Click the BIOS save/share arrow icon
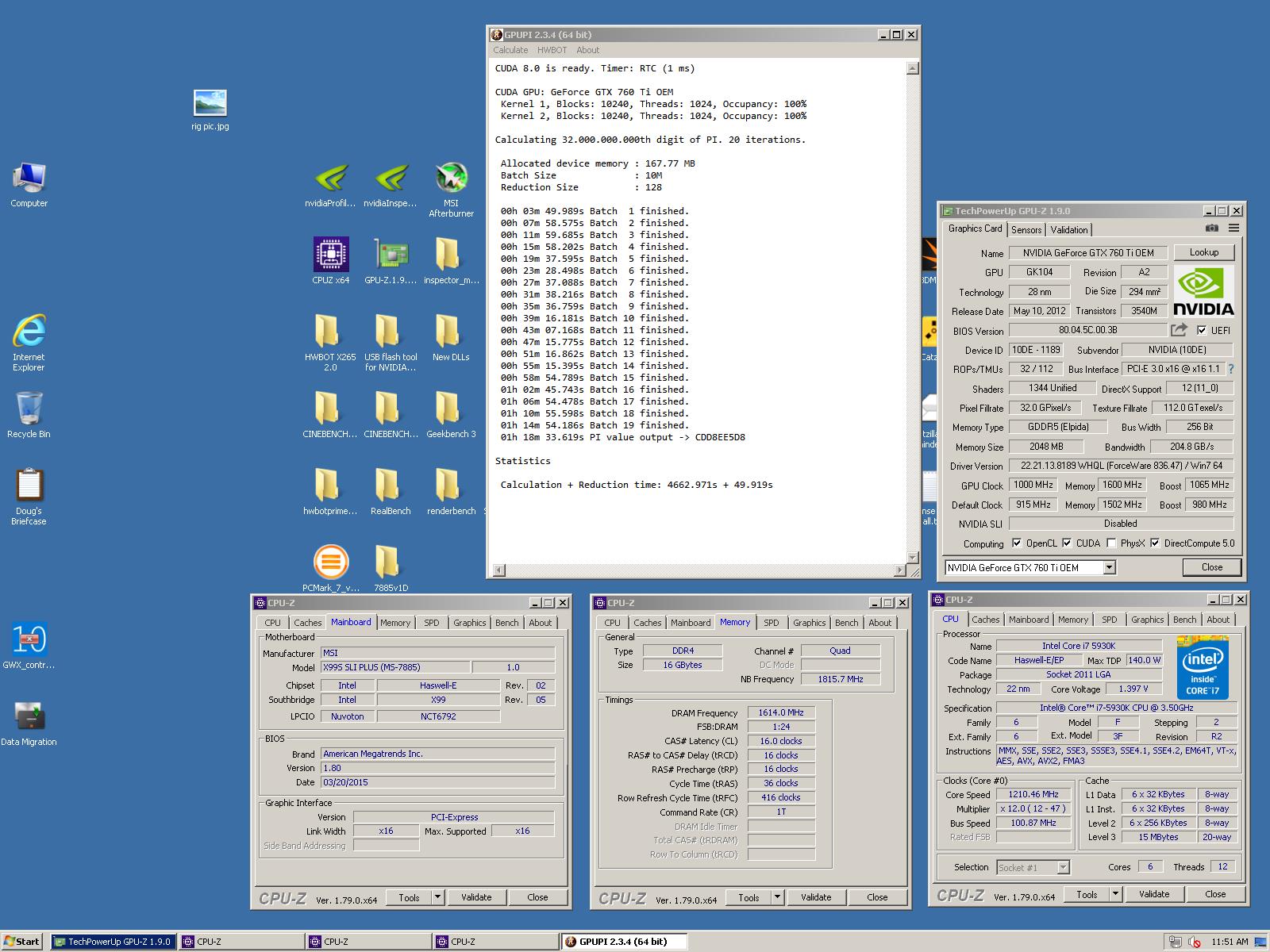The height and width of the screenshot is (952, 1270). click(x=1180, y=329)
